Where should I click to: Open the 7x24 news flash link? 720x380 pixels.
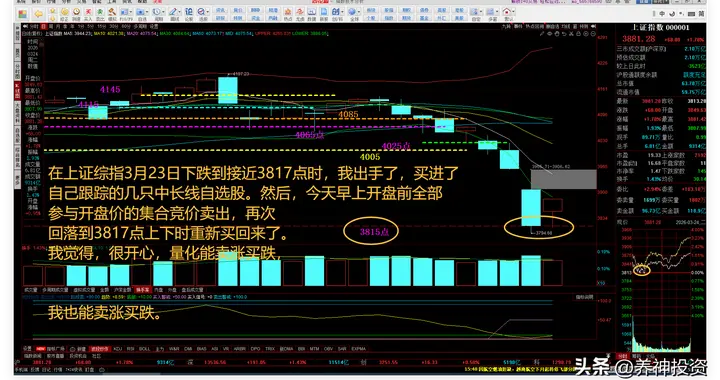pos(74,369)
